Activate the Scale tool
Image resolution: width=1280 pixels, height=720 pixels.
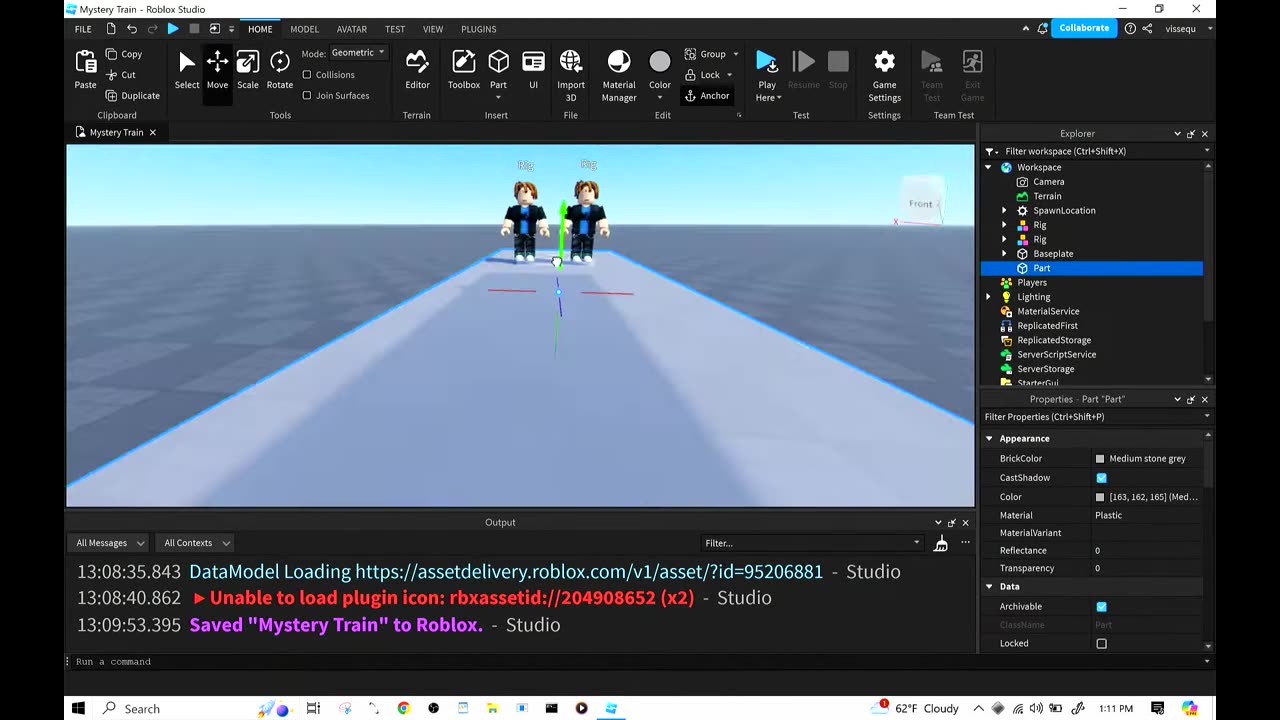tap(248, 70)
